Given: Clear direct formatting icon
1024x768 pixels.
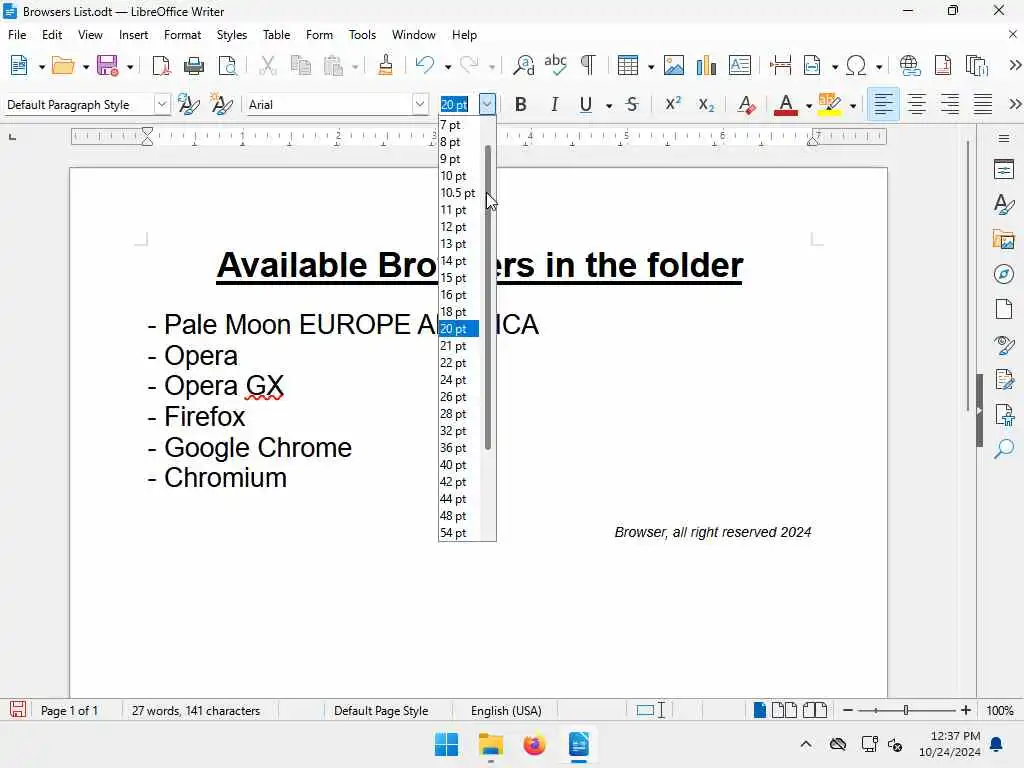Looking at the screenshot, I should pos(746,104).
